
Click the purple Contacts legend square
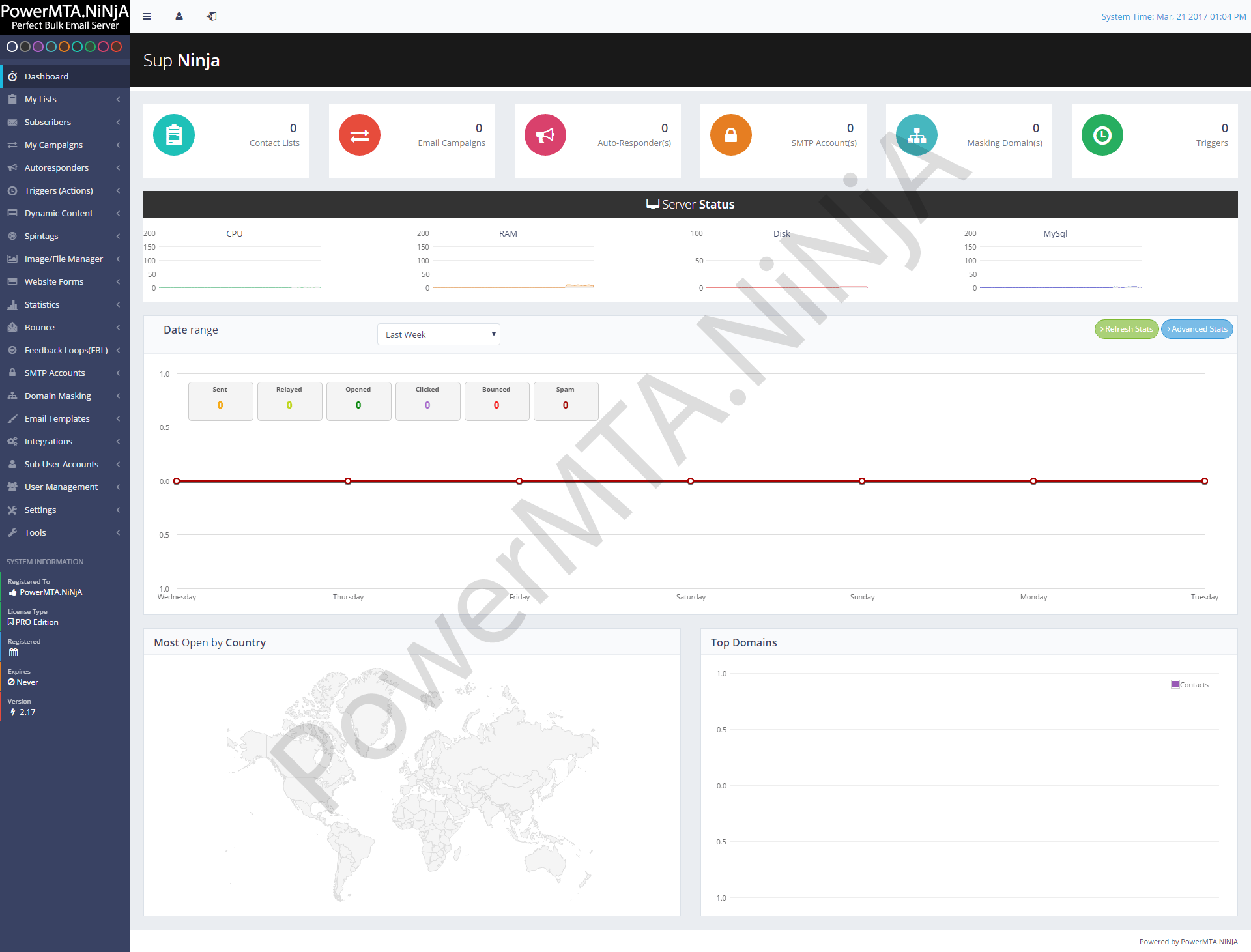tap(1175, 684)
